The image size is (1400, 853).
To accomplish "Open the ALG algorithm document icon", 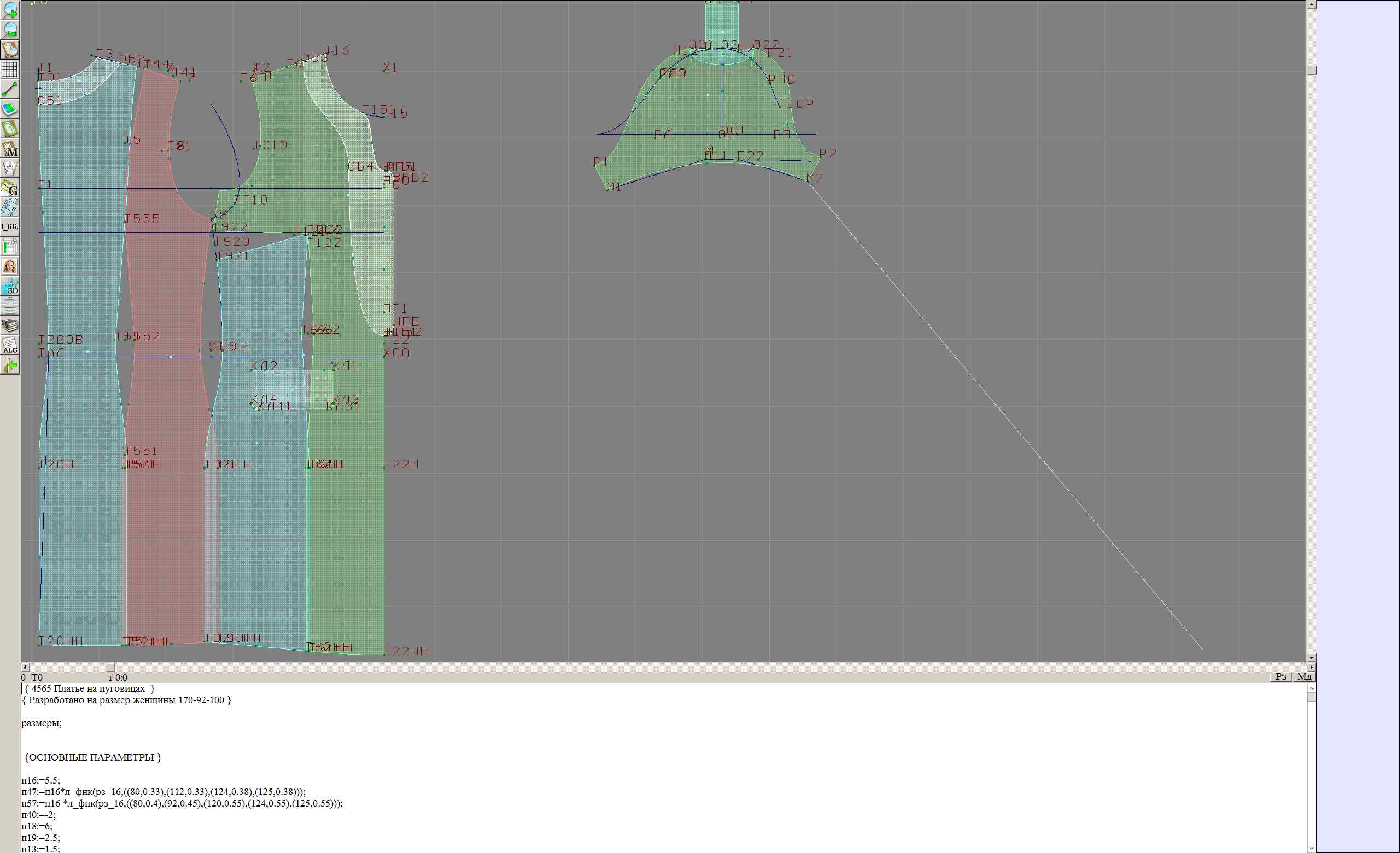I will [10, 345].
